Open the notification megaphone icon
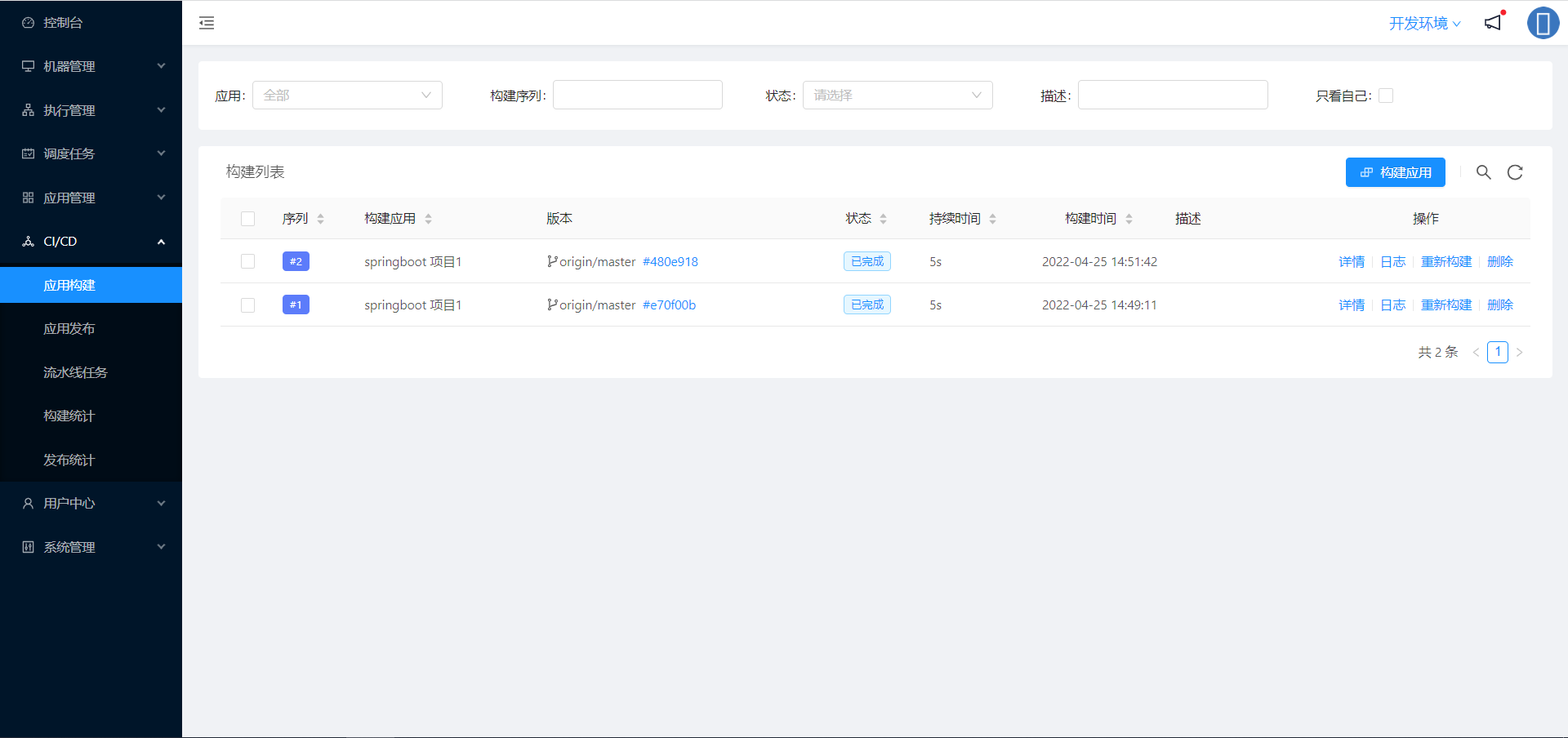Image resolution: width=1568 pixels, height=738 pixels. tap(1493, 23)
